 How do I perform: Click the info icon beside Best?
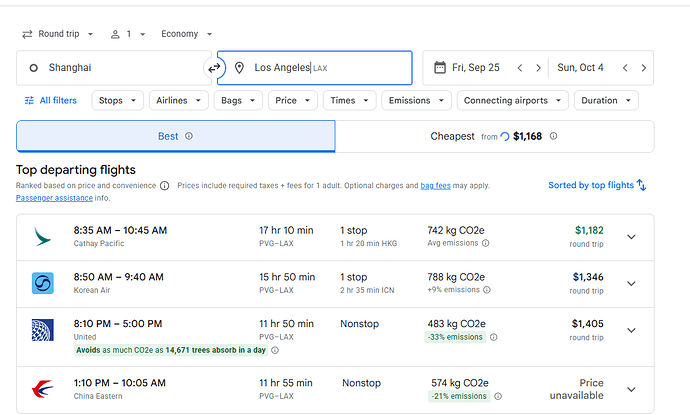(189, 136)
